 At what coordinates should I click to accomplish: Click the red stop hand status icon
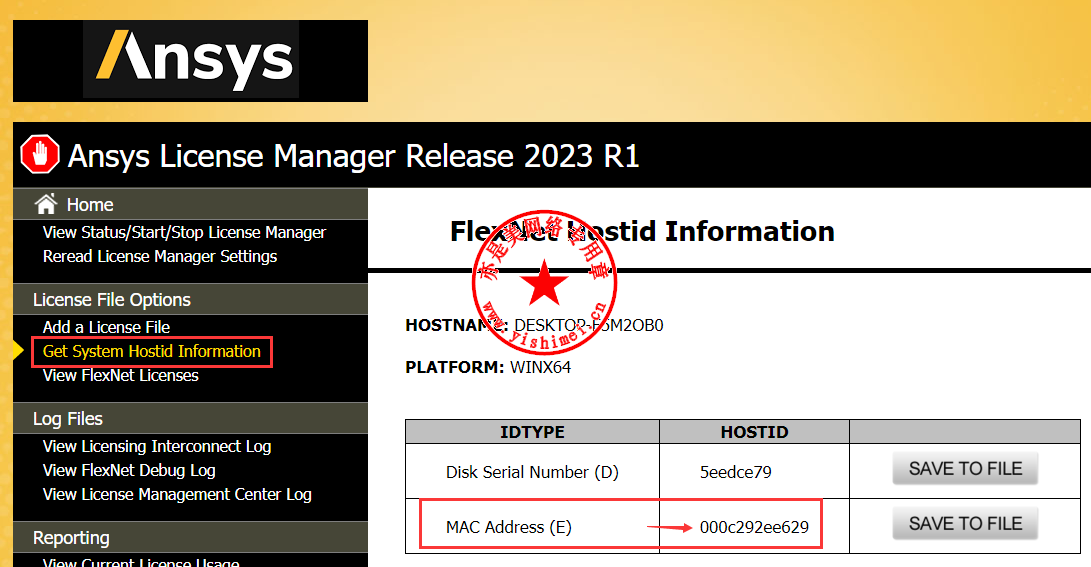pos(40,154)
